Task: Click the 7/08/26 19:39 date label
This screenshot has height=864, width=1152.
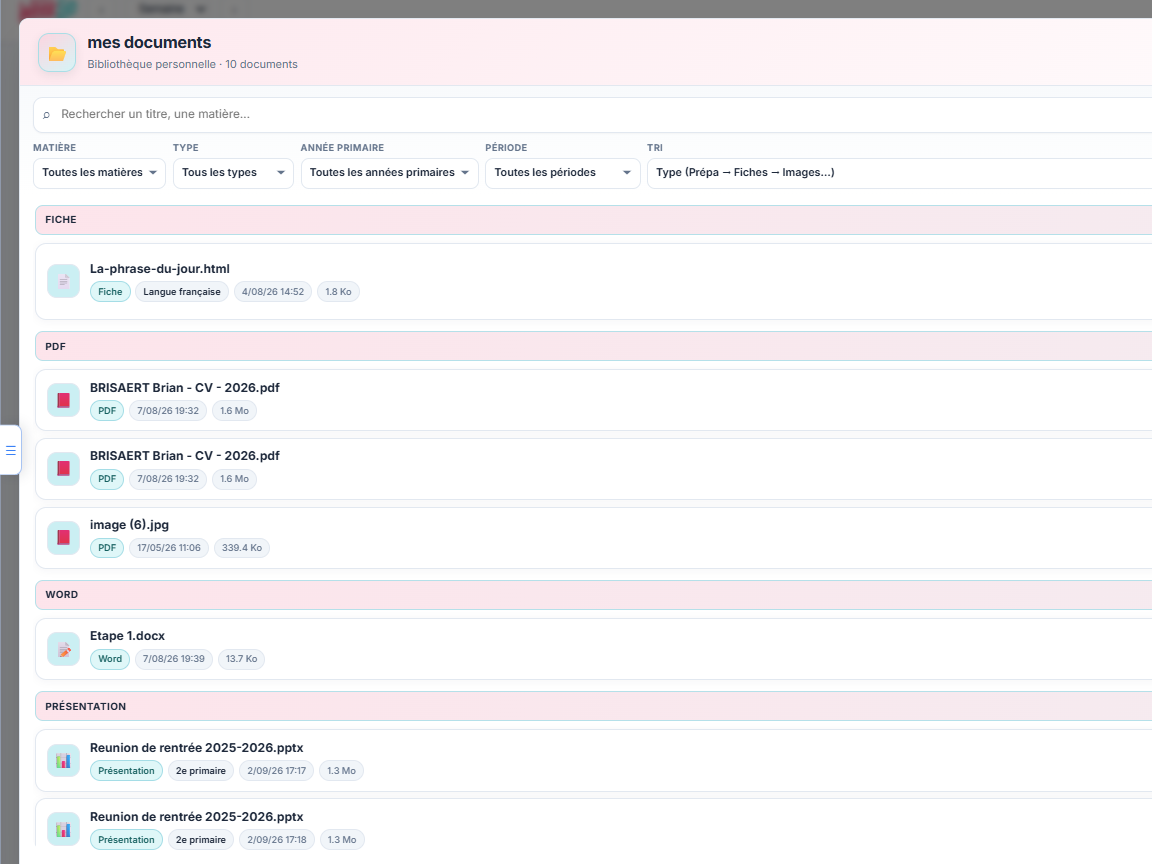Action: (173, 659)
